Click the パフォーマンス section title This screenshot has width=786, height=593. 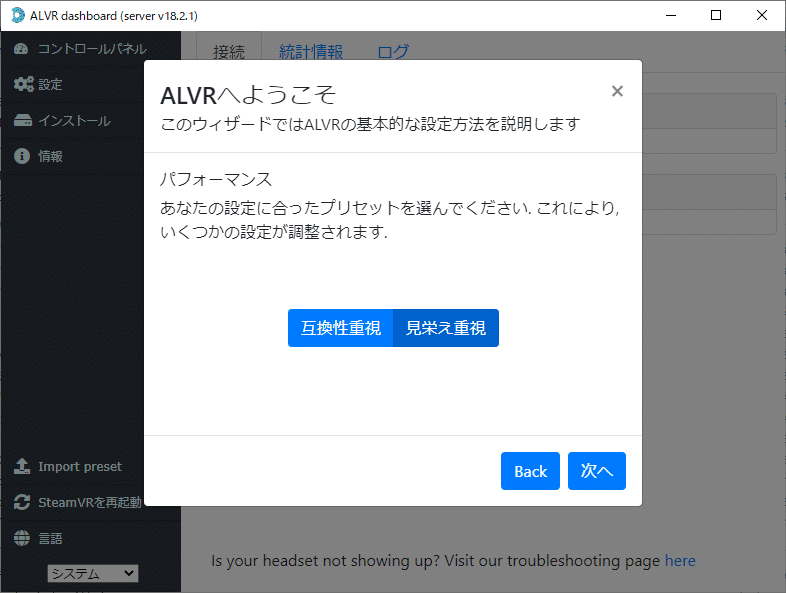[216, 179]
